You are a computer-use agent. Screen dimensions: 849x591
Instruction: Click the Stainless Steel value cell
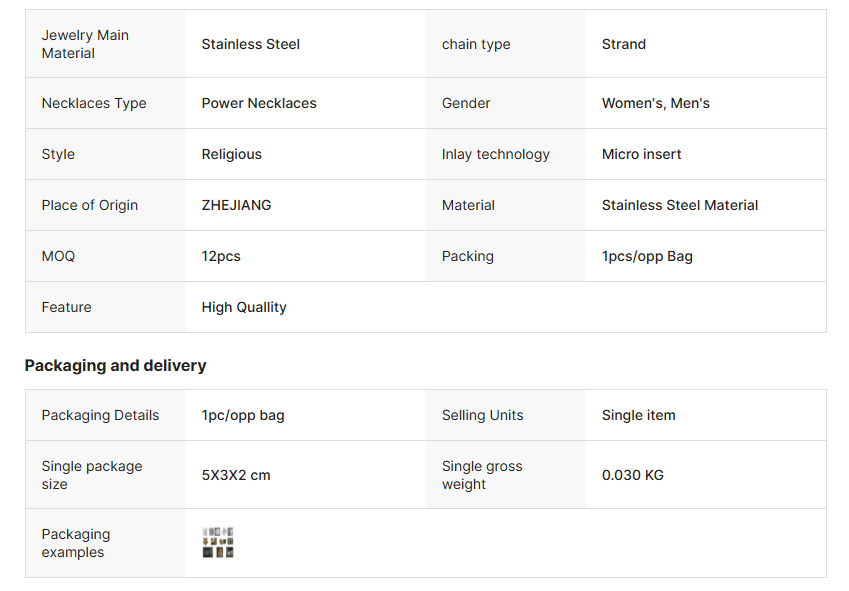click(x=251, y=44)
